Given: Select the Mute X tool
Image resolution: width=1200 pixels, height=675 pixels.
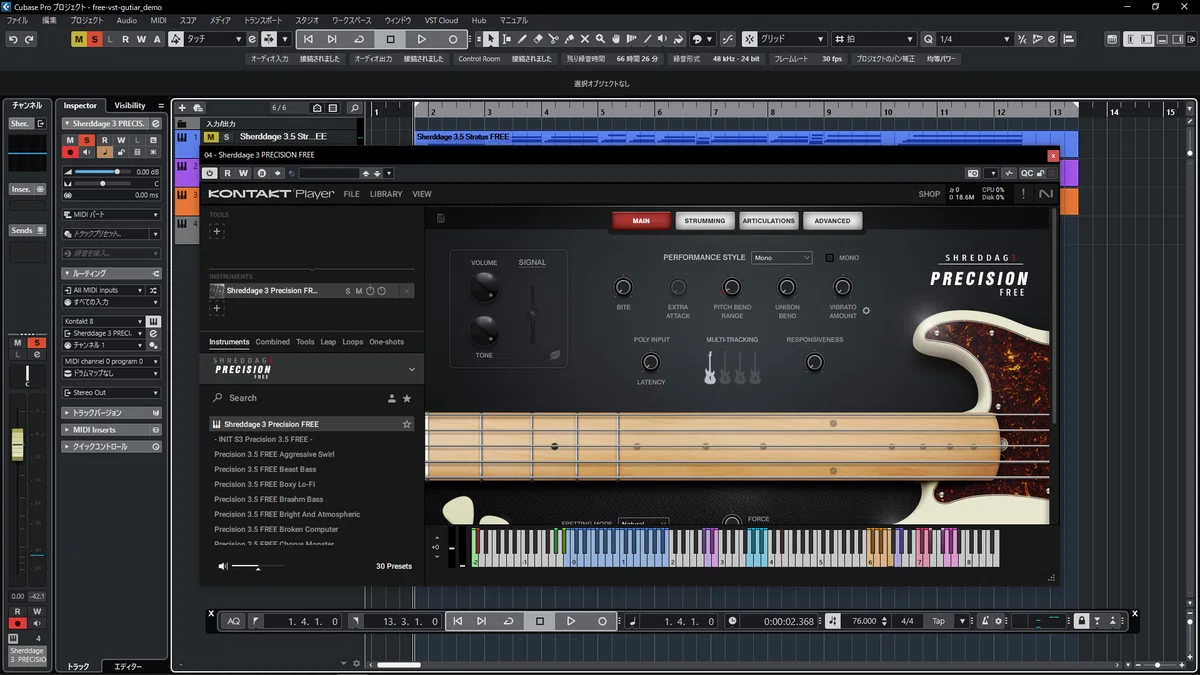Looking at the screenshot, I should click(x=584, y=39).
